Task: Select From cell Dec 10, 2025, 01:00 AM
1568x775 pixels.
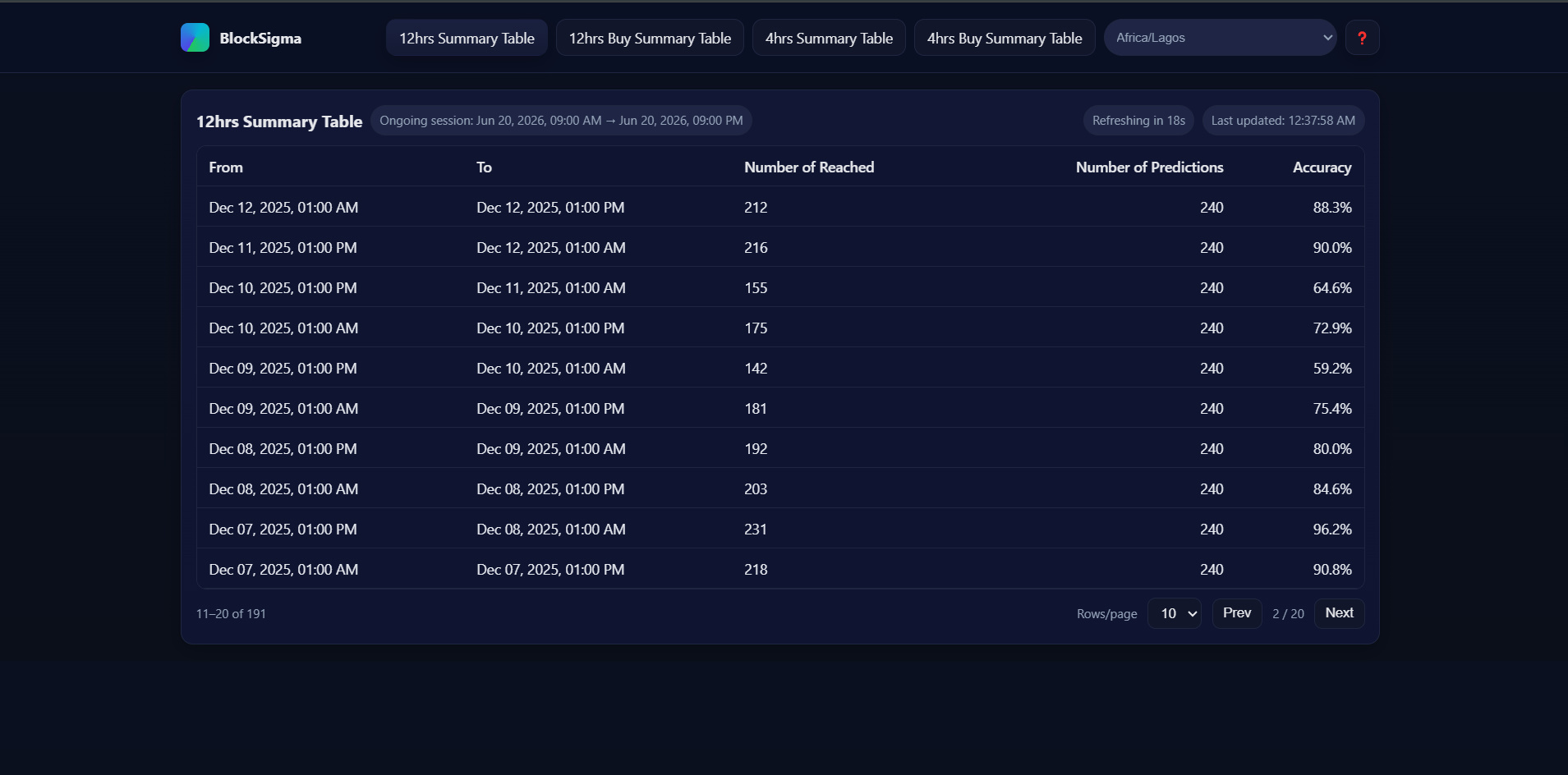Action: pos(283,328)
